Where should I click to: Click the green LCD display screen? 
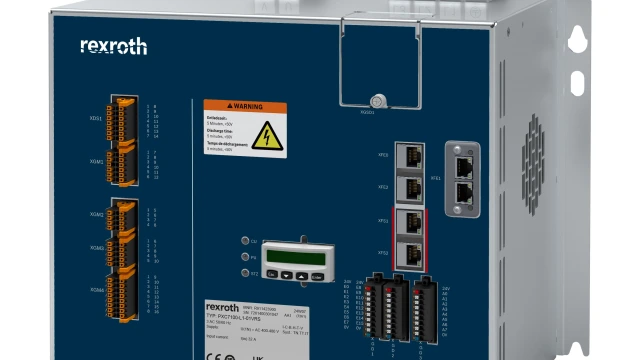click(296, 257)
